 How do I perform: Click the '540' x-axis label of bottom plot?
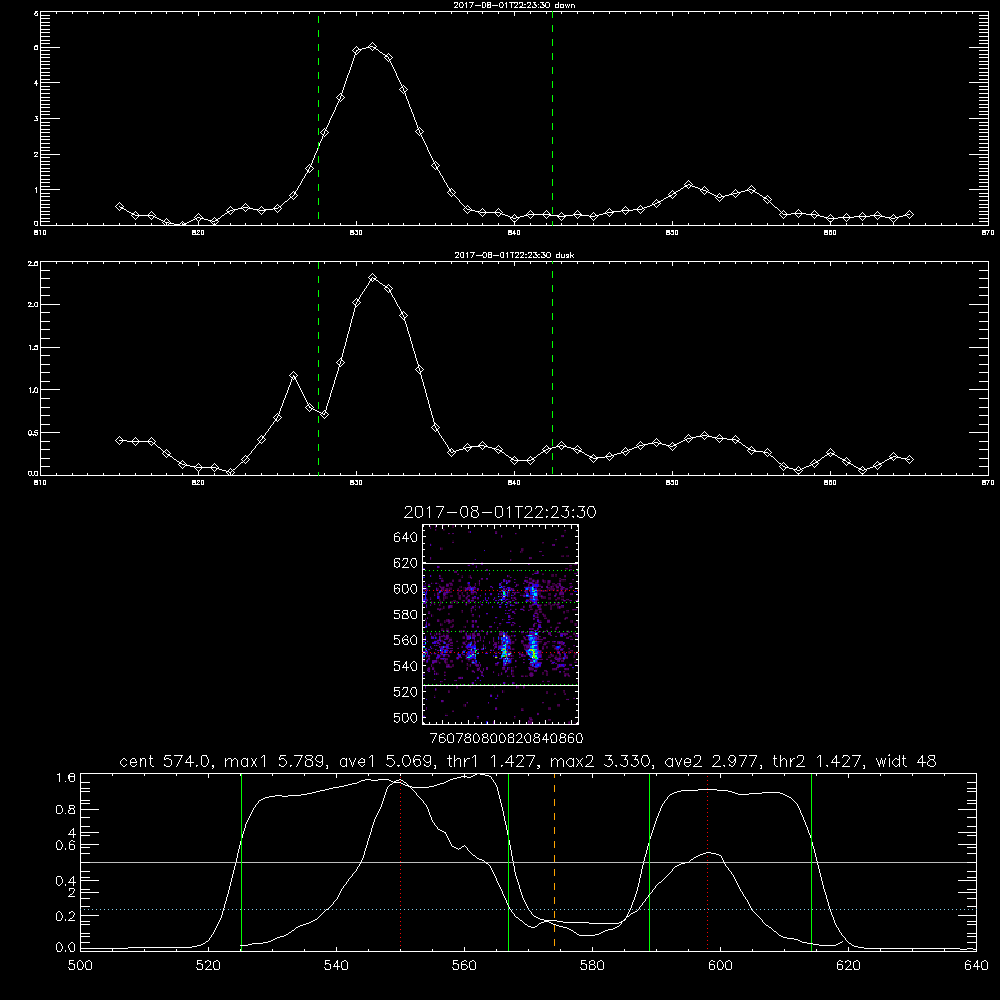336,965
